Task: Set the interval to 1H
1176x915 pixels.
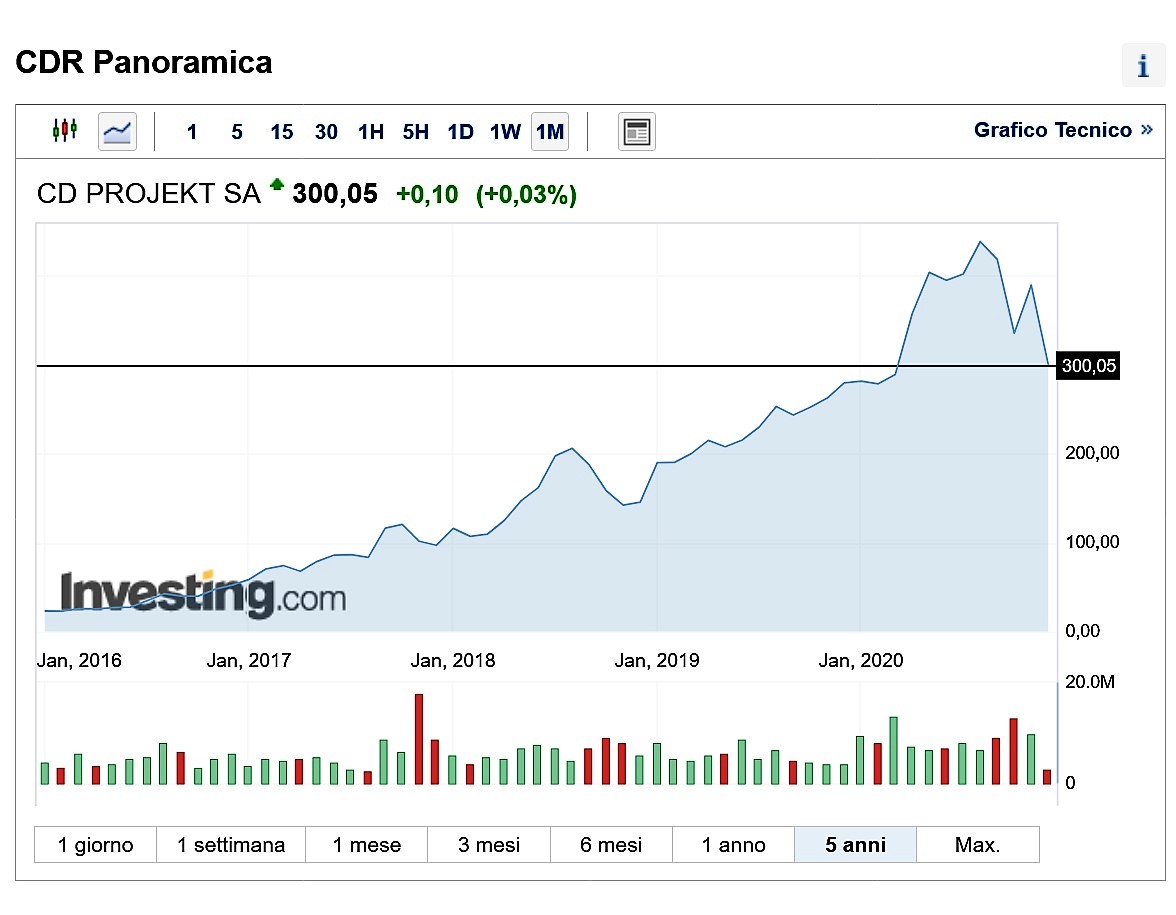Action: (371, 132)
